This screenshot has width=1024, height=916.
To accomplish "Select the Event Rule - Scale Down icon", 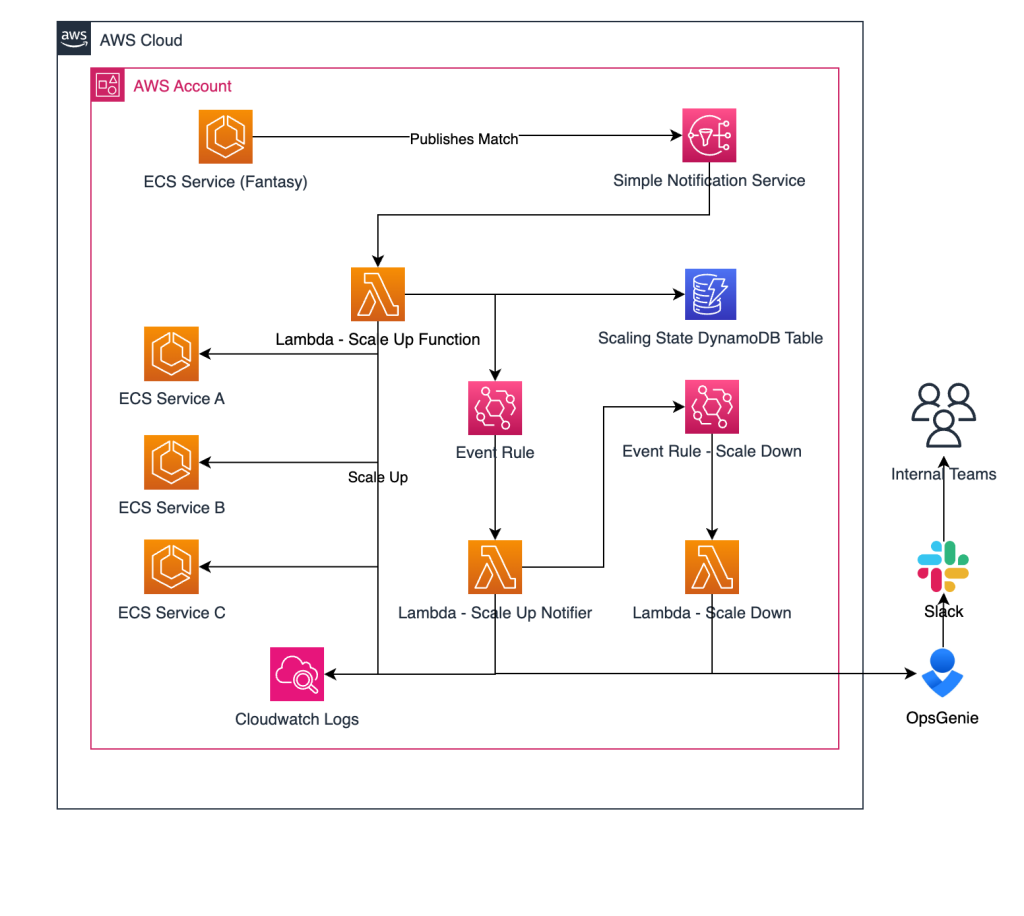I will (711, 407).
